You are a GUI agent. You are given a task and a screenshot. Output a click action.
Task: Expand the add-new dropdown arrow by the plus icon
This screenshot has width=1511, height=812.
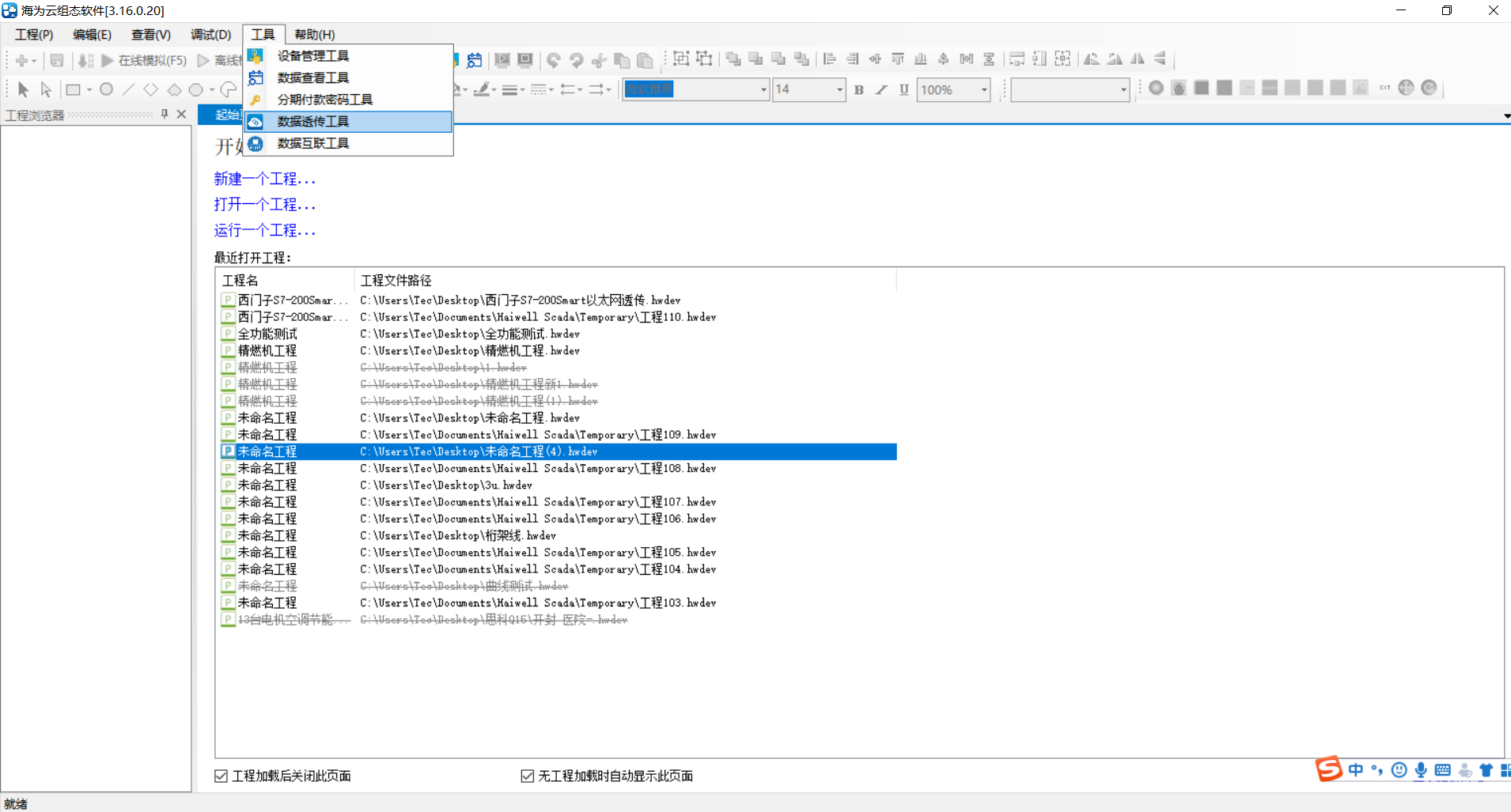coord(34,61)
